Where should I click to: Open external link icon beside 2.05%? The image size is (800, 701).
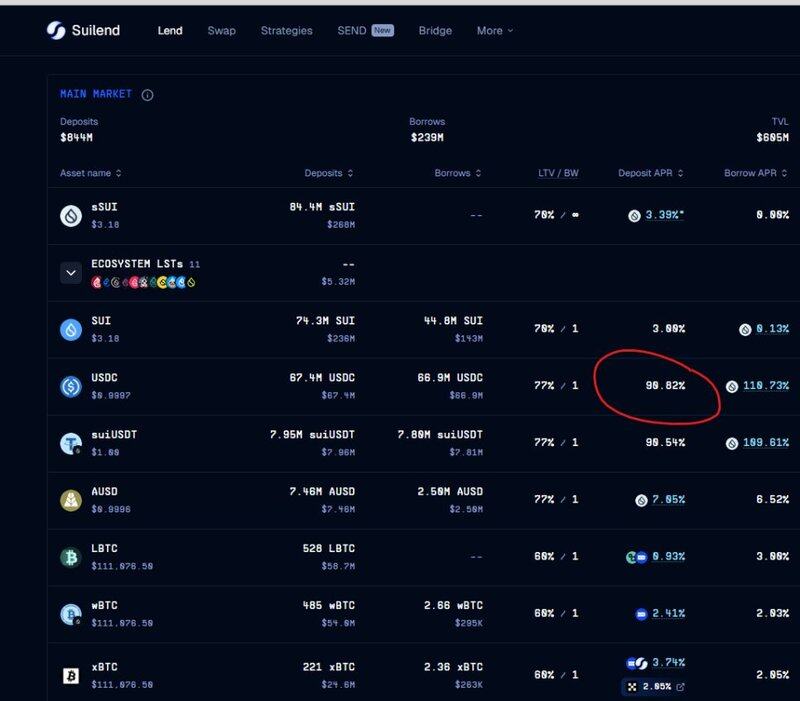click(x=681, y=687)
